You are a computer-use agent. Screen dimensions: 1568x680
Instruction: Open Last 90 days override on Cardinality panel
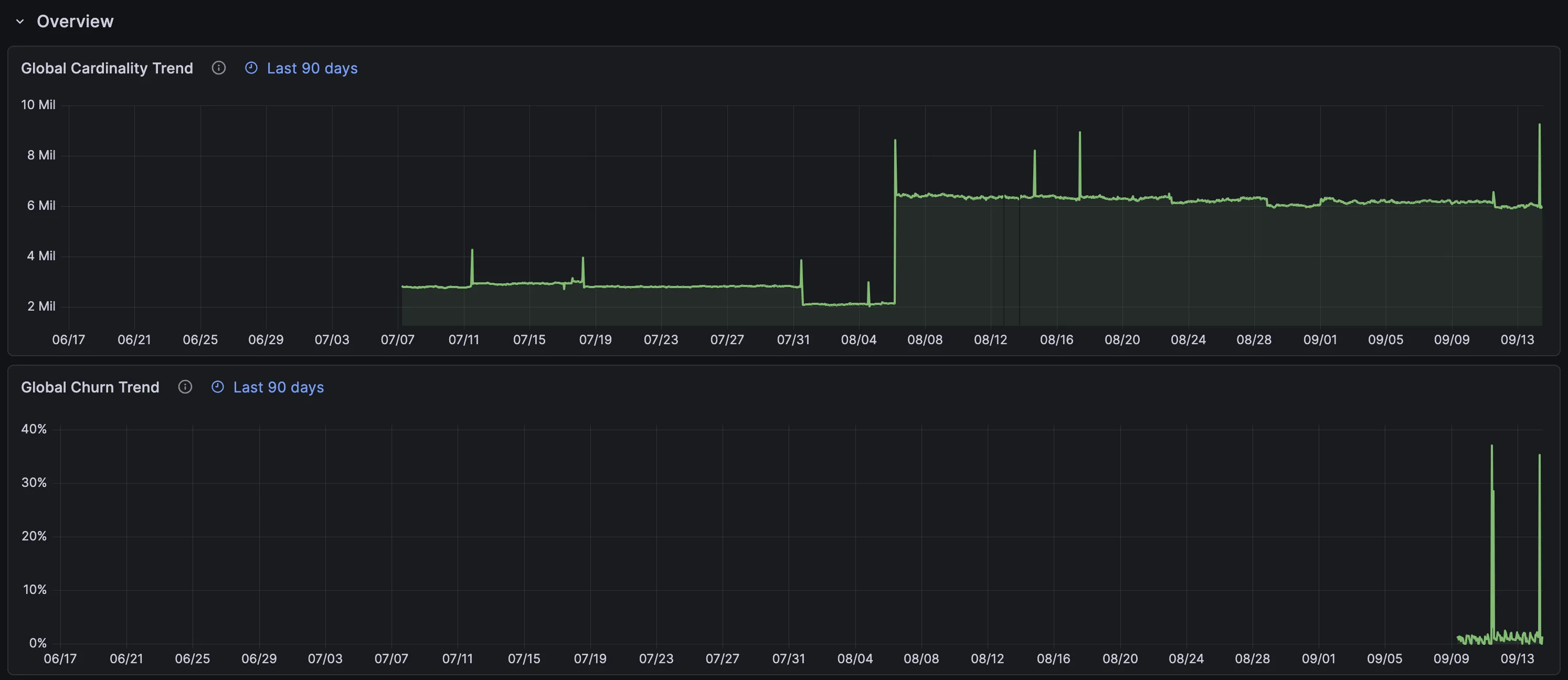(x=312, y=68)
